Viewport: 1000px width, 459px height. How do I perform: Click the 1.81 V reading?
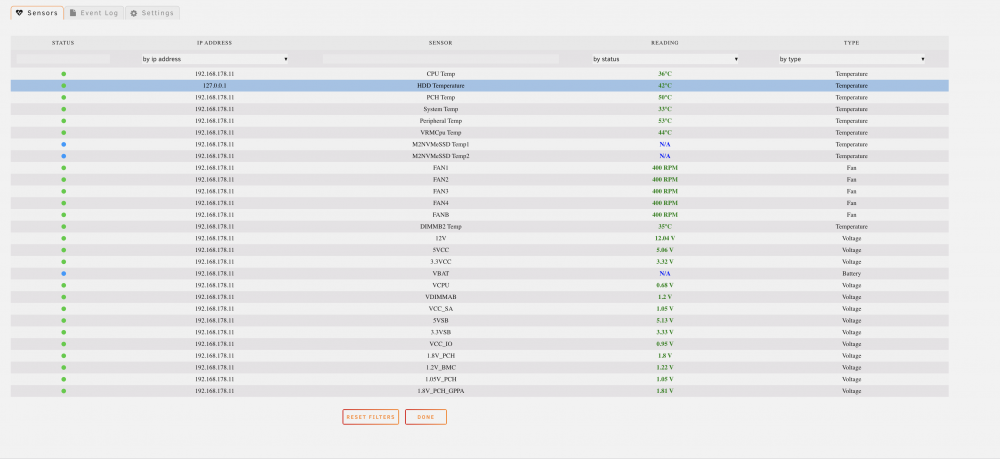point(665,391)
